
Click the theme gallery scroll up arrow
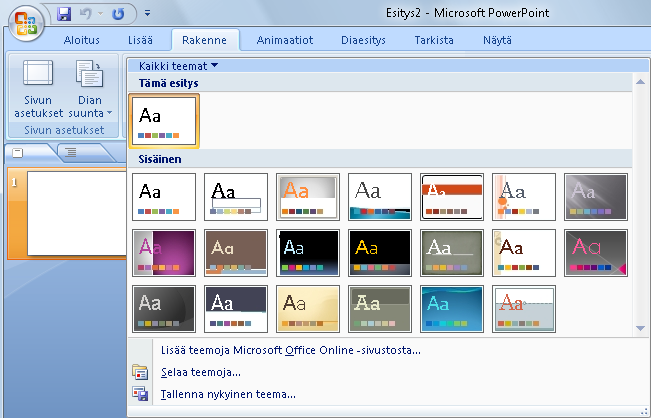[640, 82]
